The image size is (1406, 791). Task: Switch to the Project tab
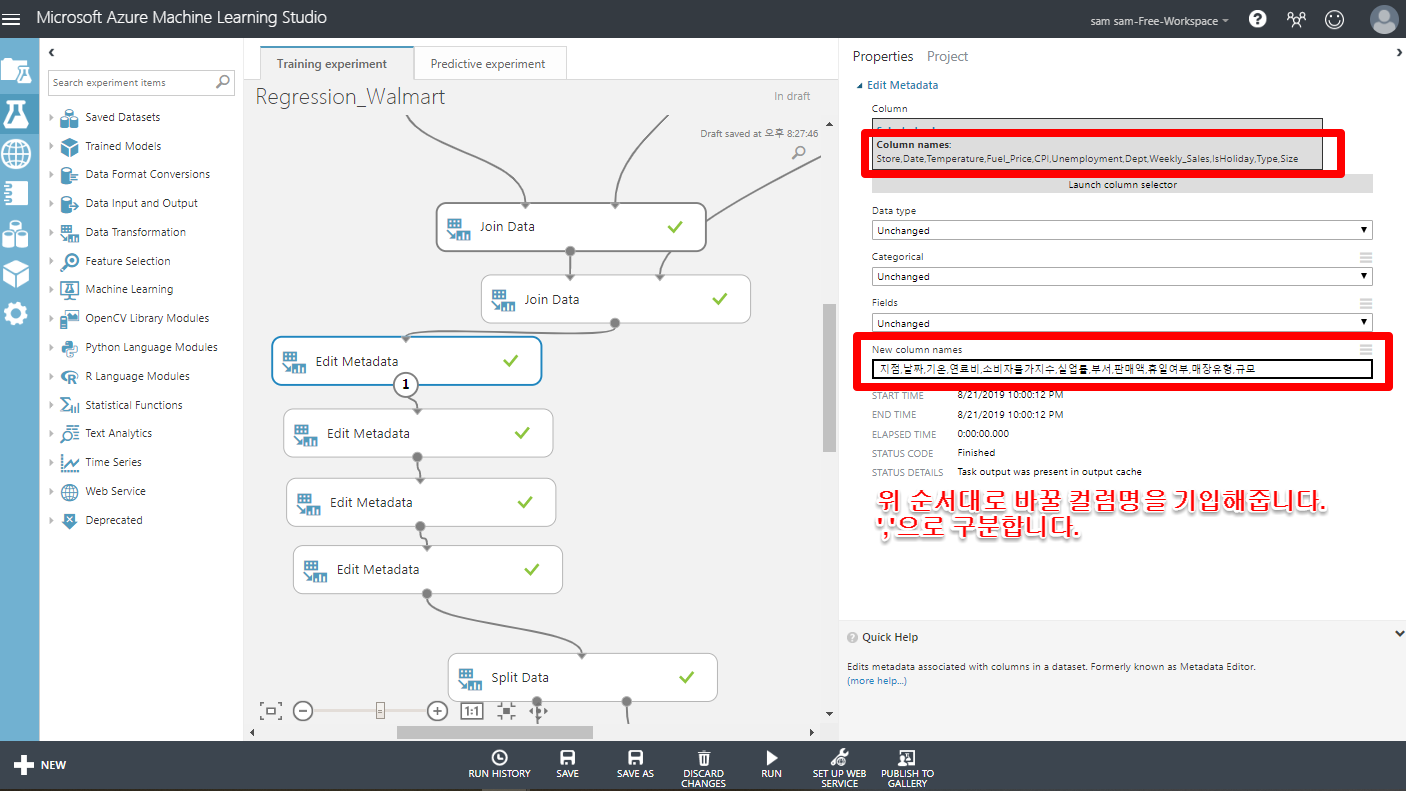[947, 56]
